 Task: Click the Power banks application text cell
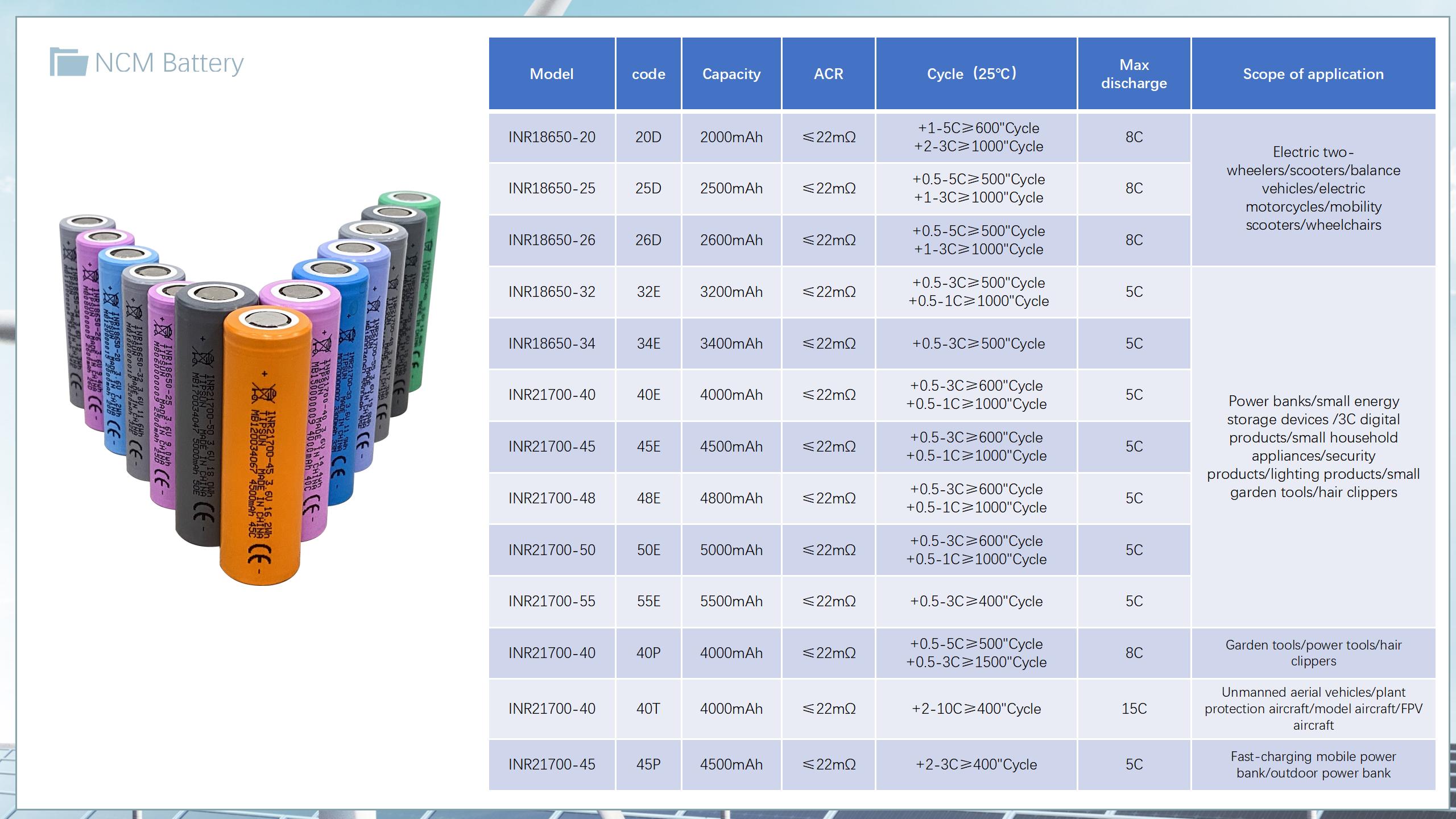pyautogui.click(x=1313, y=446)
